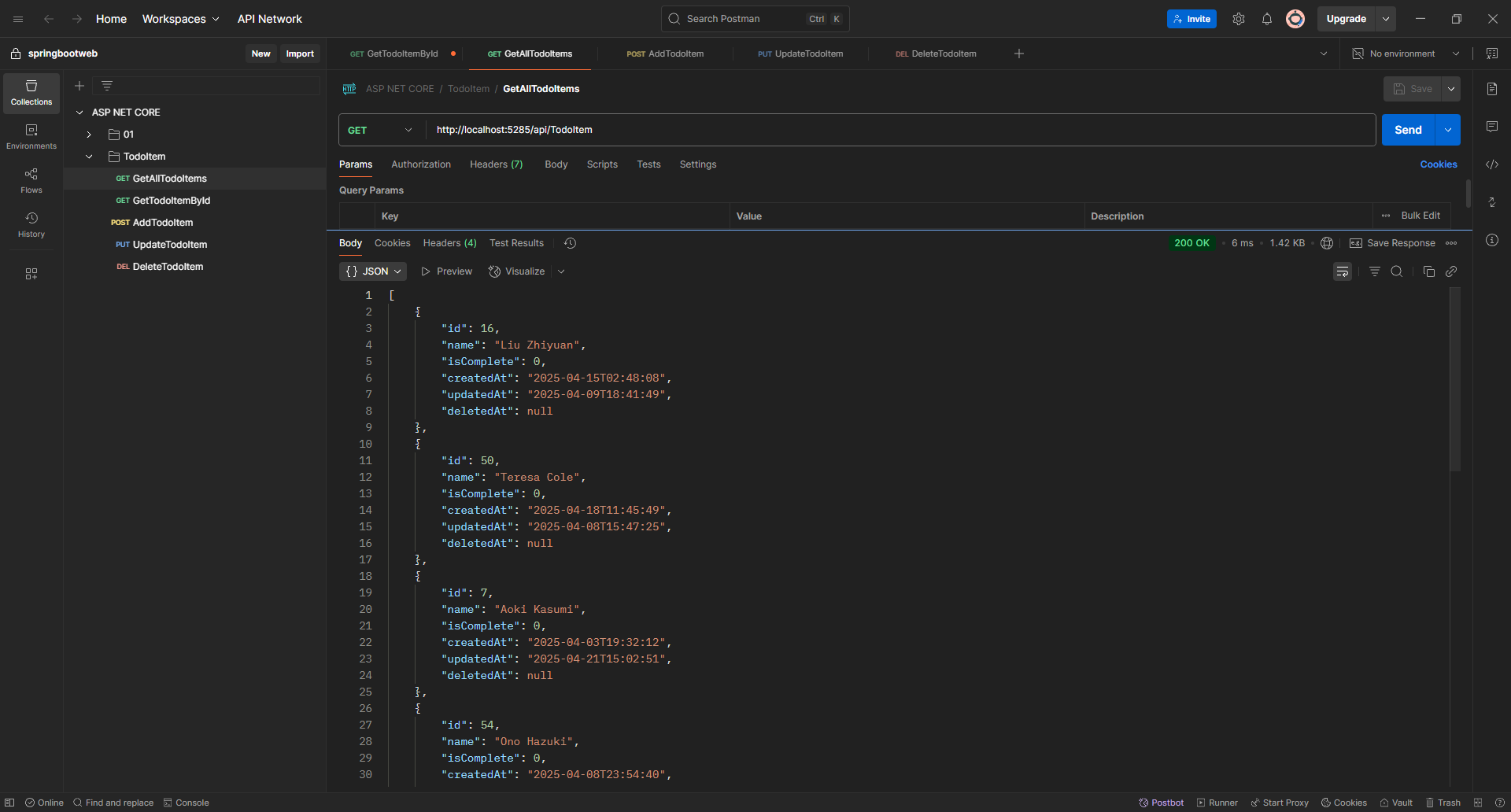The image size is (1511, 812).
Task: Click the notifications bell icon
Action: pyautogui.click(x=1266, y=19)
